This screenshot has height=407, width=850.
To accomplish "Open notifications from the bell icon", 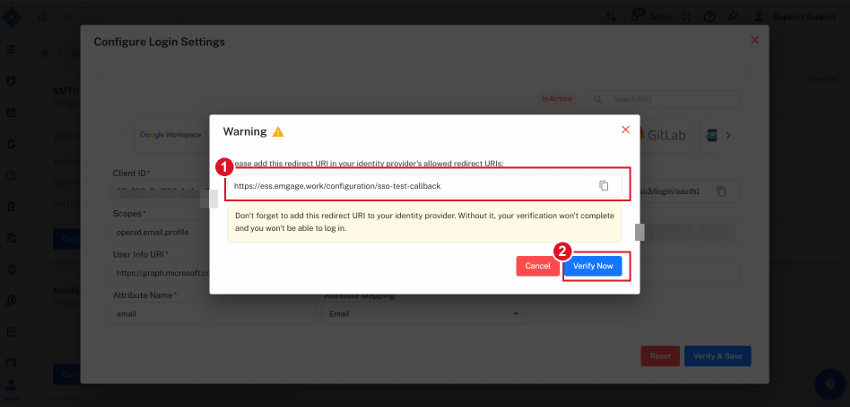I will (x=634, y=17).
